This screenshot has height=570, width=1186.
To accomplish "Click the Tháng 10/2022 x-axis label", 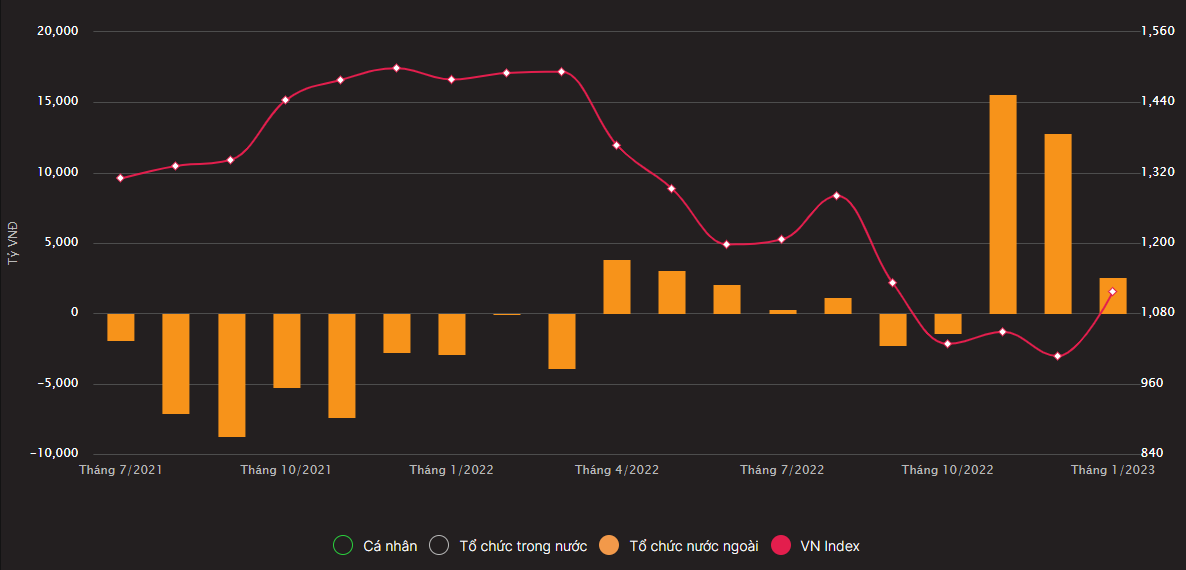I will coord(947,470).
